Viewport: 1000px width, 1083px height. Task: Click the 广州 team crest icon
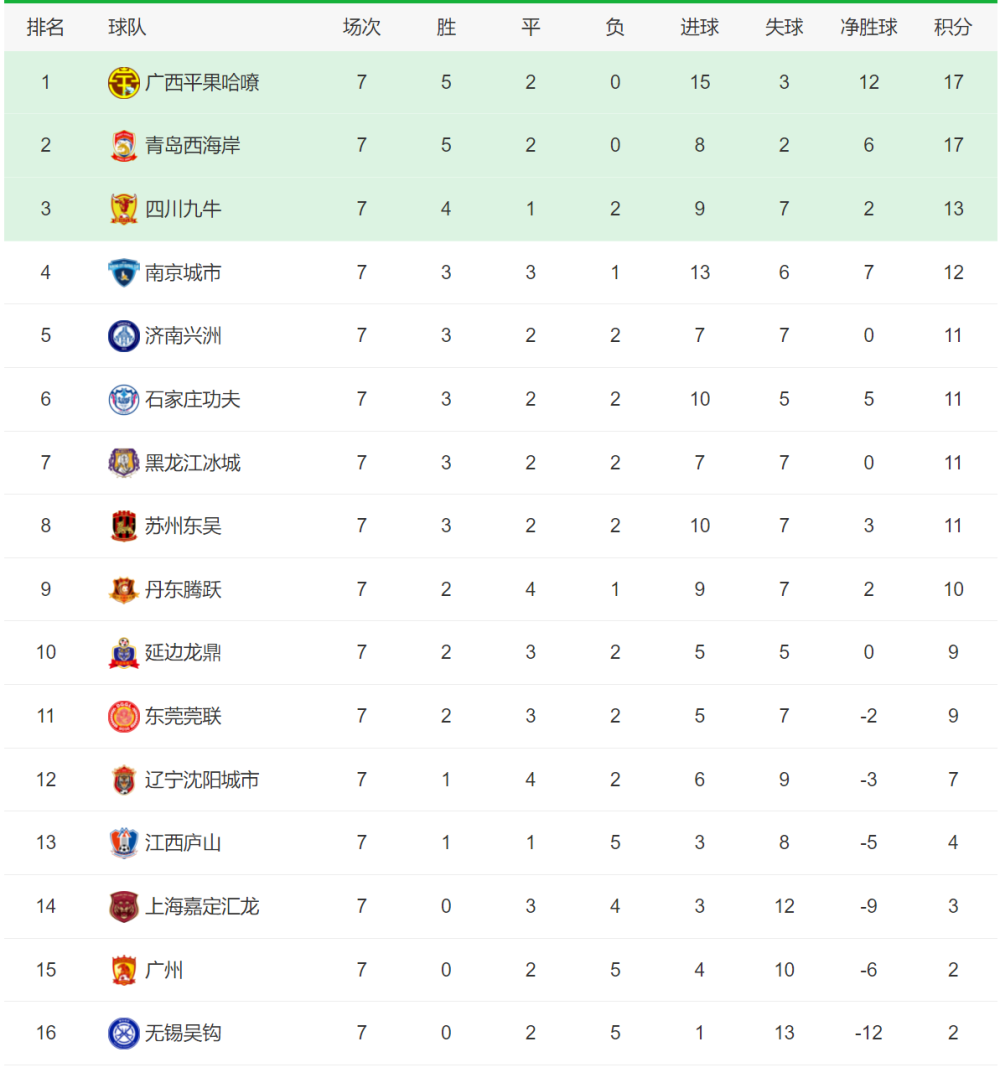point(124,970)
